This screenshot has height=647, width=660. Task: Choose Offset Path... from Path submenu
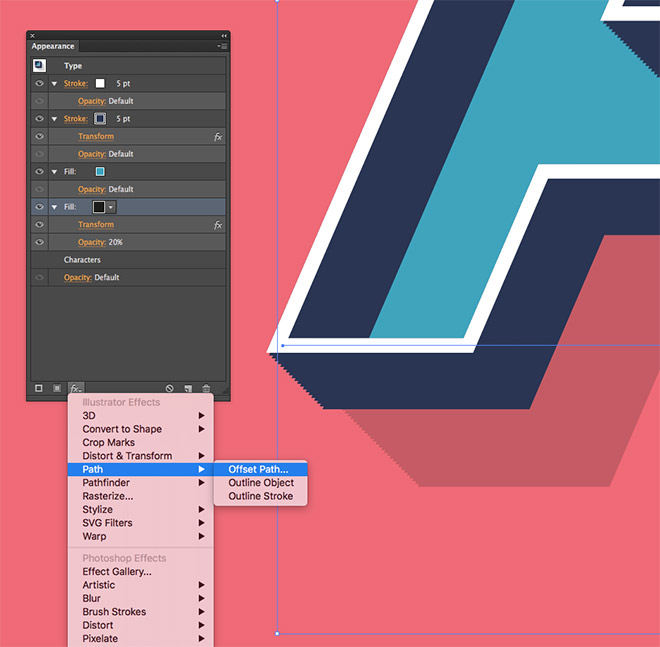click(x=261, y=469)
